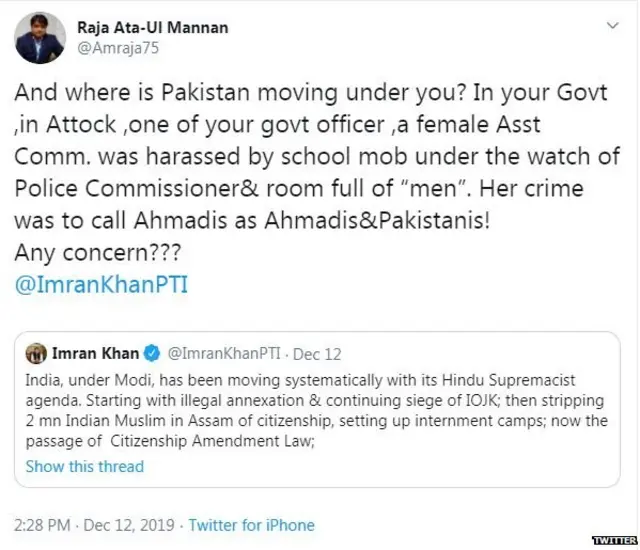This screenshot has height=550, width=640.
Task: Open Imran Khan's small avatar in quoted tweet
Action: click(36, 353)
